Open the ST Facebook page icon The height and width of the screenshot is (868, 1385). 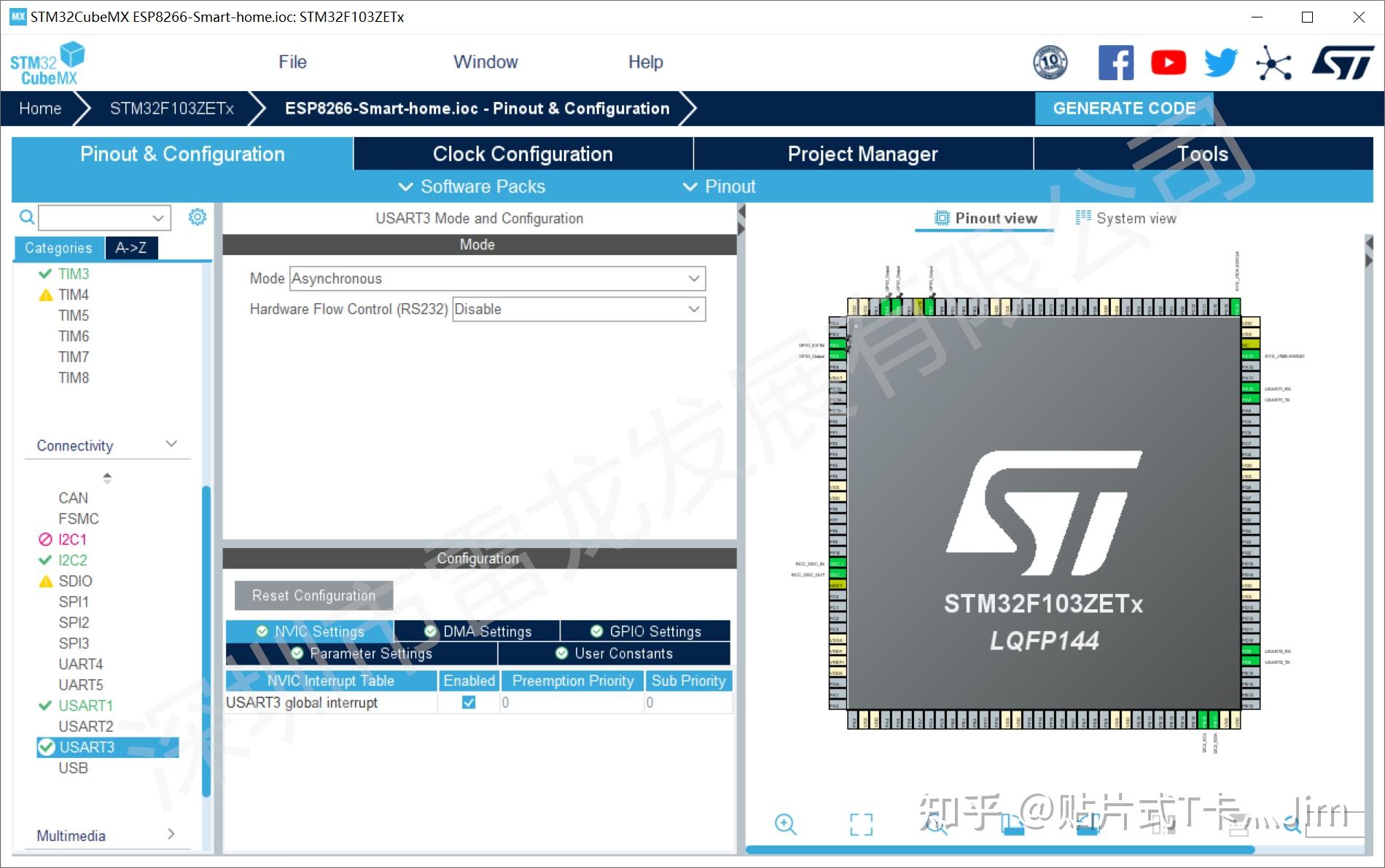point(1116,63)
